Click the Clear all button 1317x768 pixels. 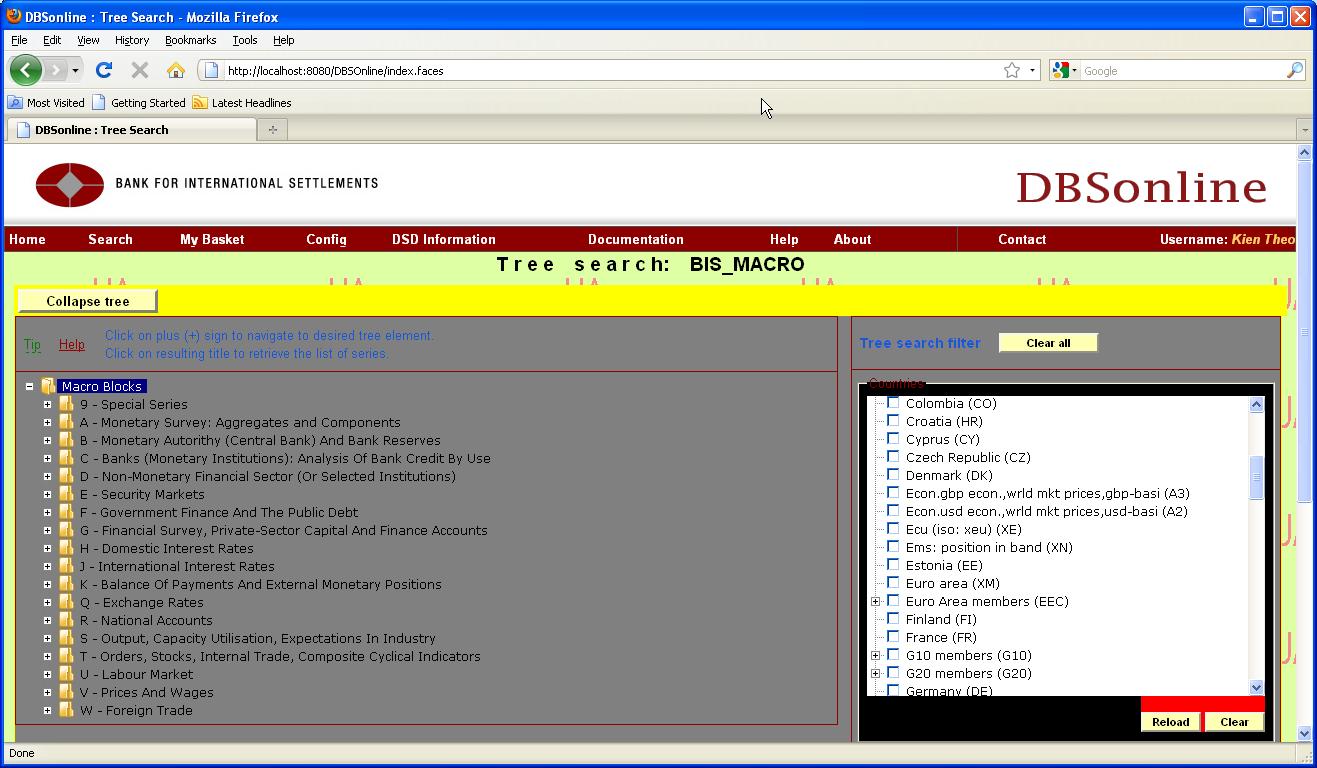point(1048,343)
